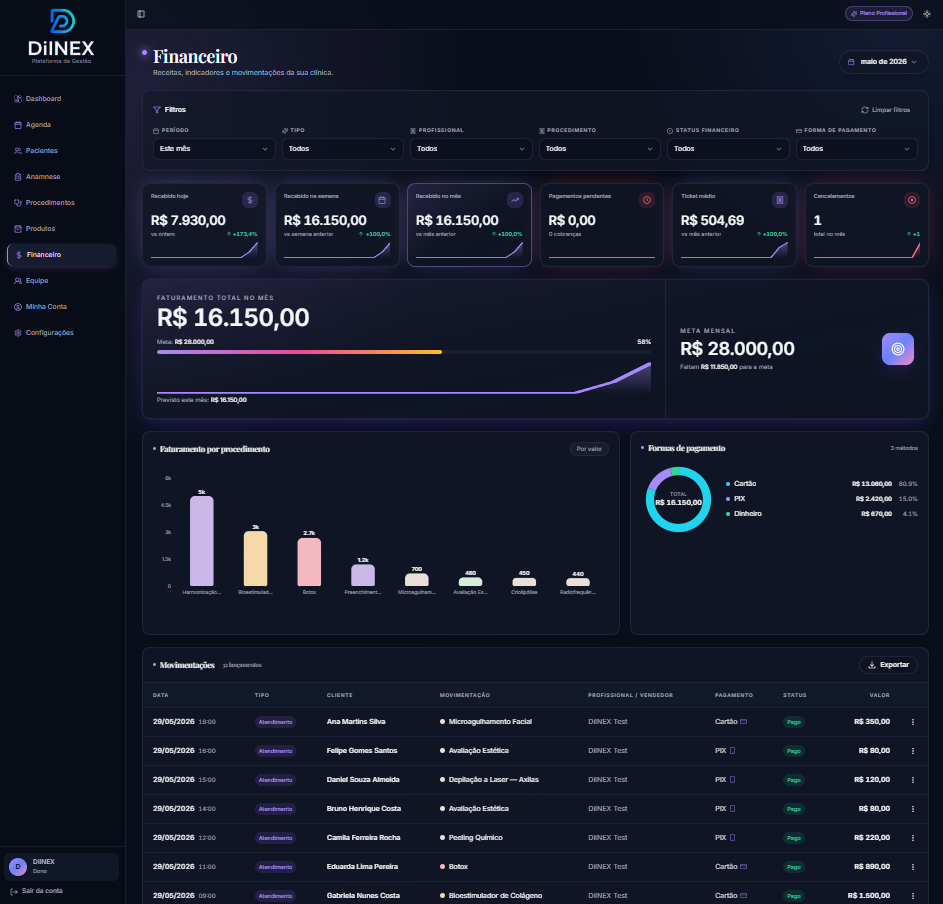This screenshot has height=904, width=943.
Task: Click the Meta Mensal target icon
Action: 897,349
